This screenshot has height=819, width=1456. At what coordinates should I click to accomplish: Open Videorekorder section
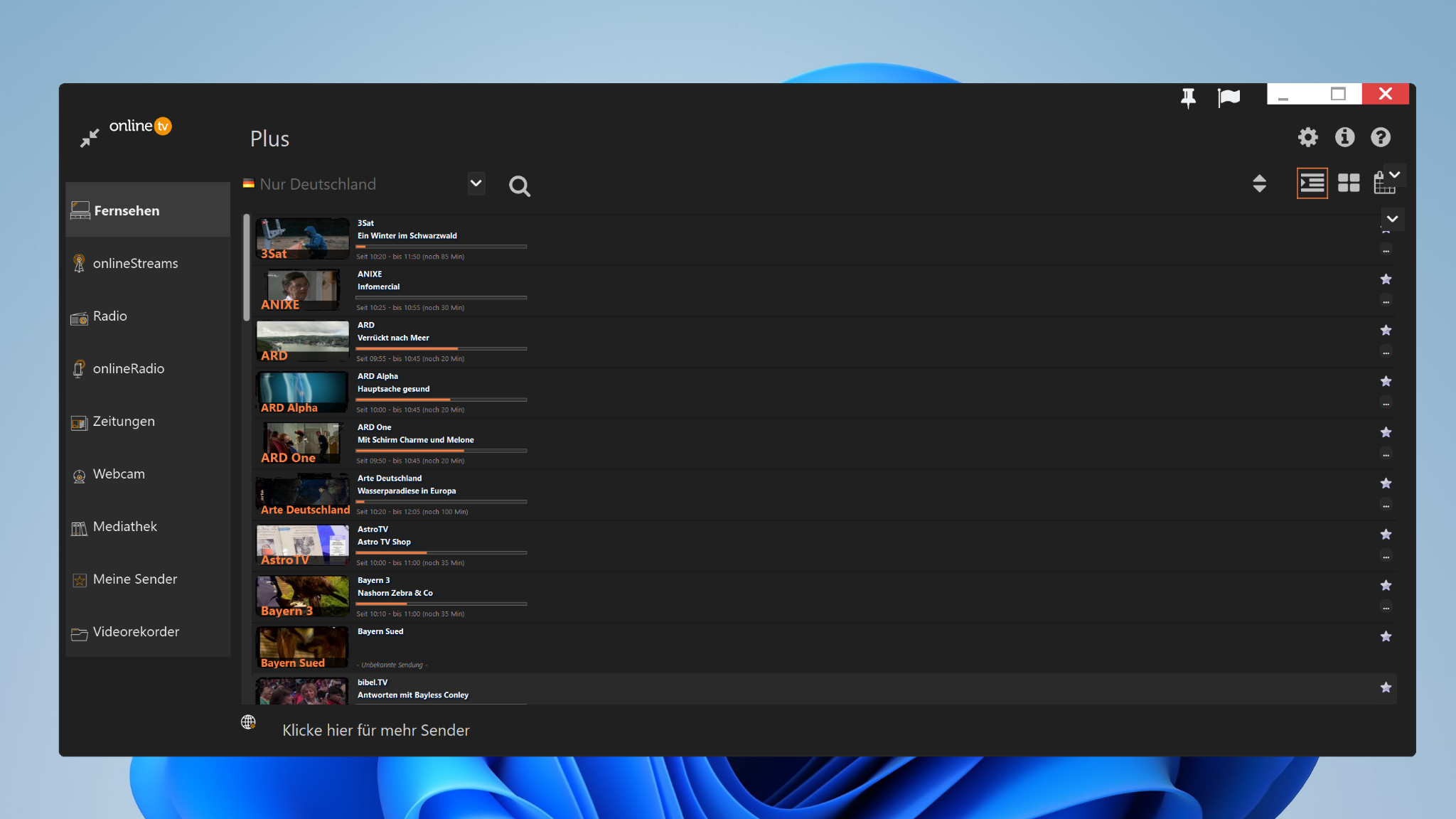[x=148, y=631]
